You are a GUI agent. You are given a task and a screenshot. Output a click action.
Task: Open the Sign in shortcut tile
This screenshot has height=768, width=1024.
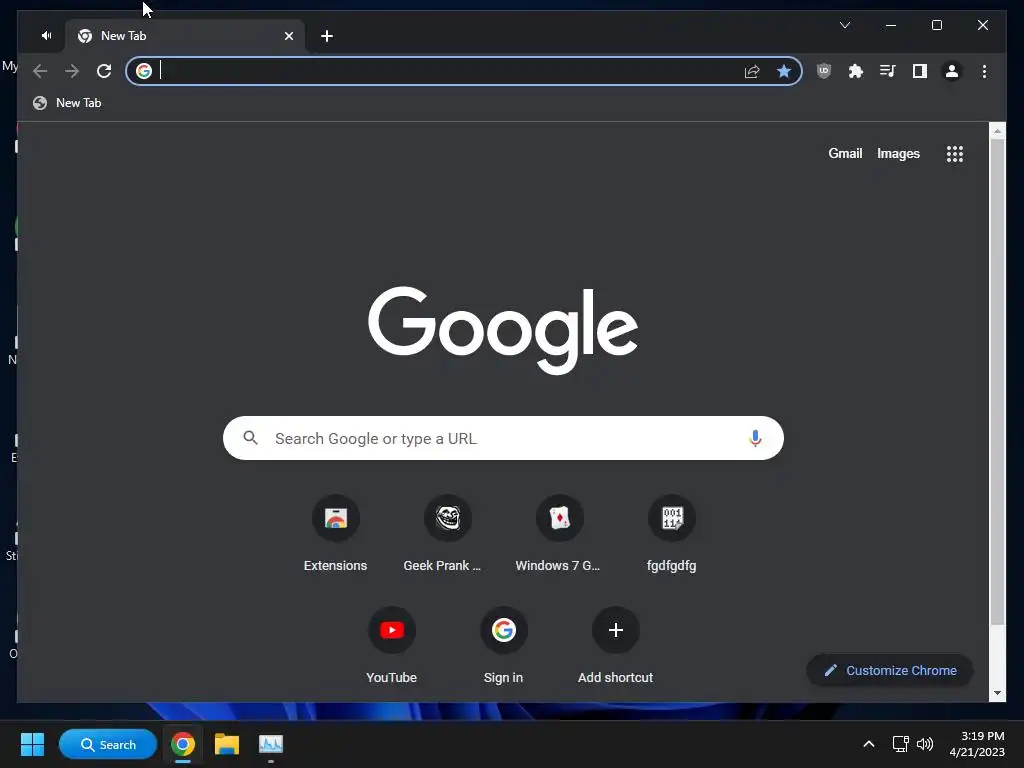[504, 647]
